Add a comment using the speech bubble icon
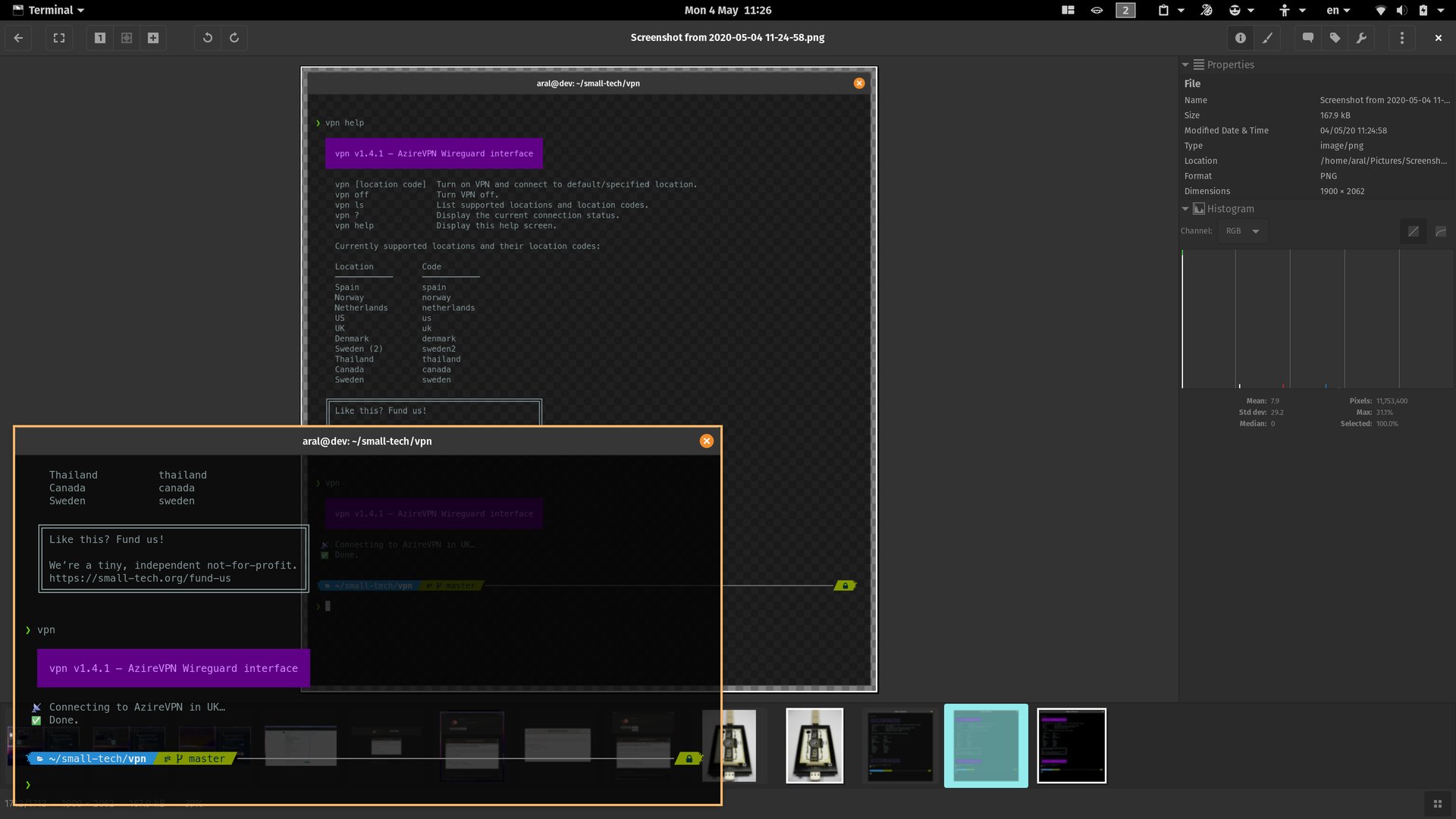Screen dimensions: 1456x819 [1306, 37]
